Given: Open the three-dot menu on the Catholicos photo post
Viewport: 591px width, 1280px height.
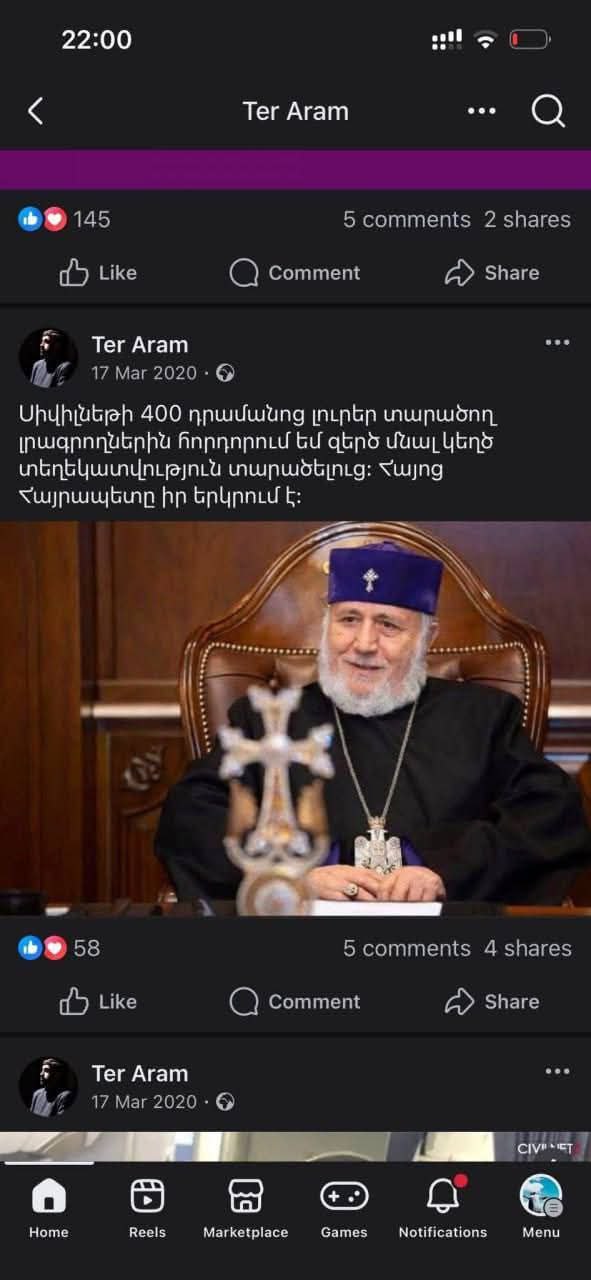Looking at the screenshot, I should pos(557,343).
